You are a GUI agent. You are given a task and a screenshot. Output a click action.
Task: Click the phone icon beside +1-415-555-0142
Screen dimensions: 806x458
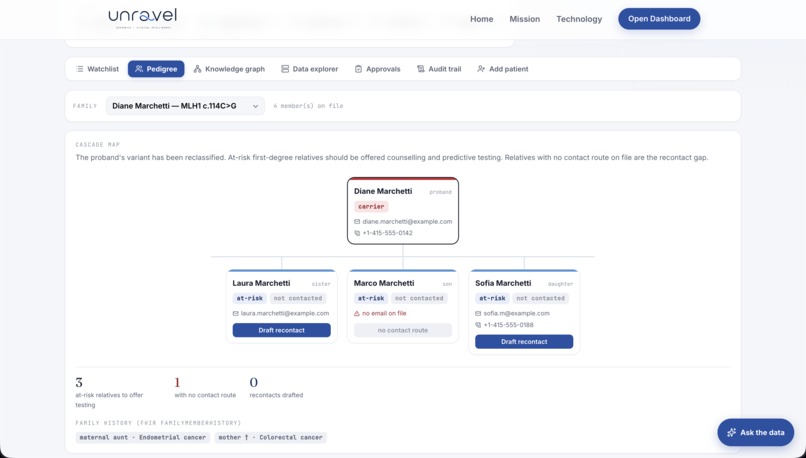(357, 233)
